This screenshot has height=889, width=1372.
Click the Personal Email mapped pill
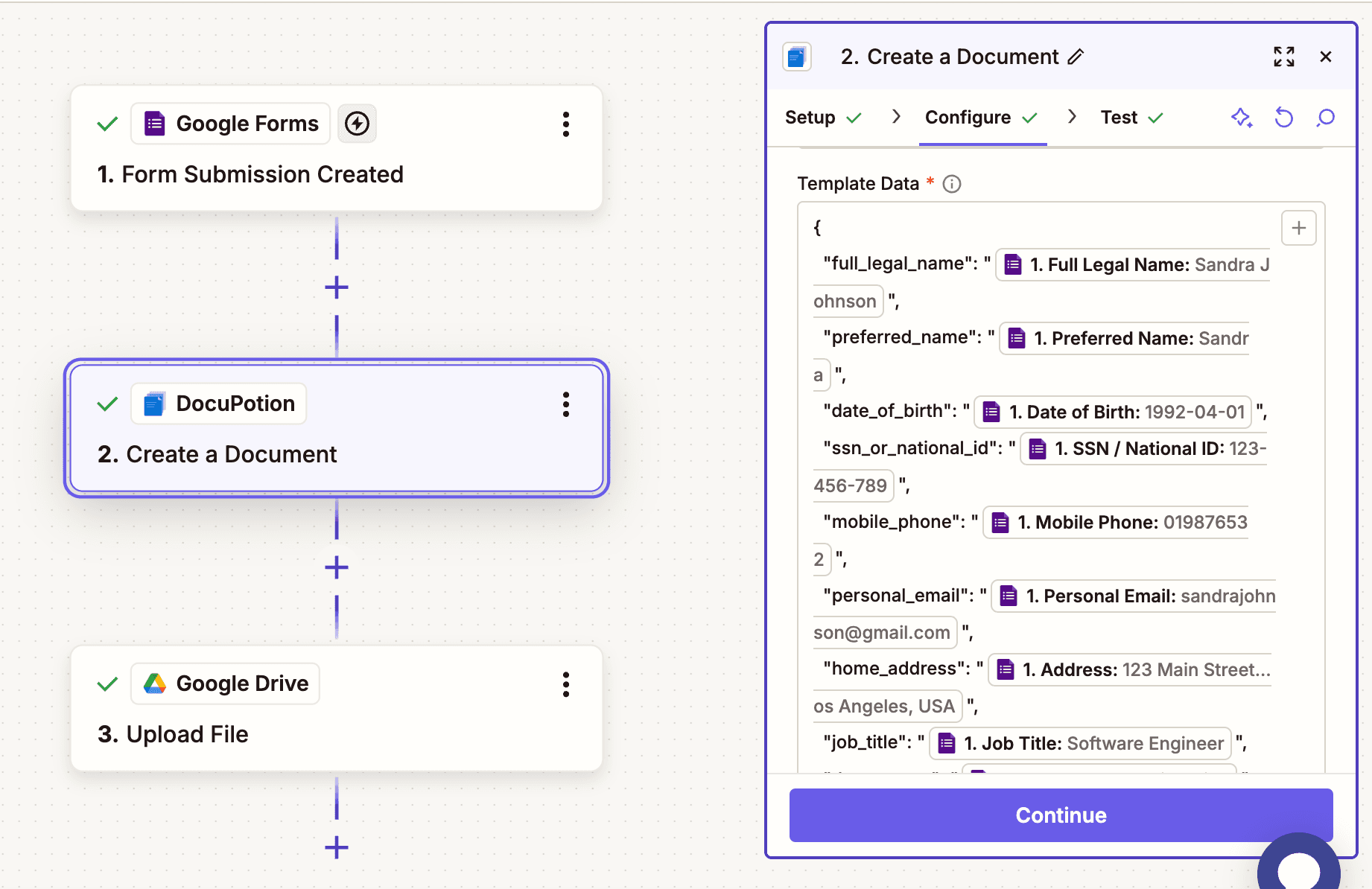pos(1134,596)
